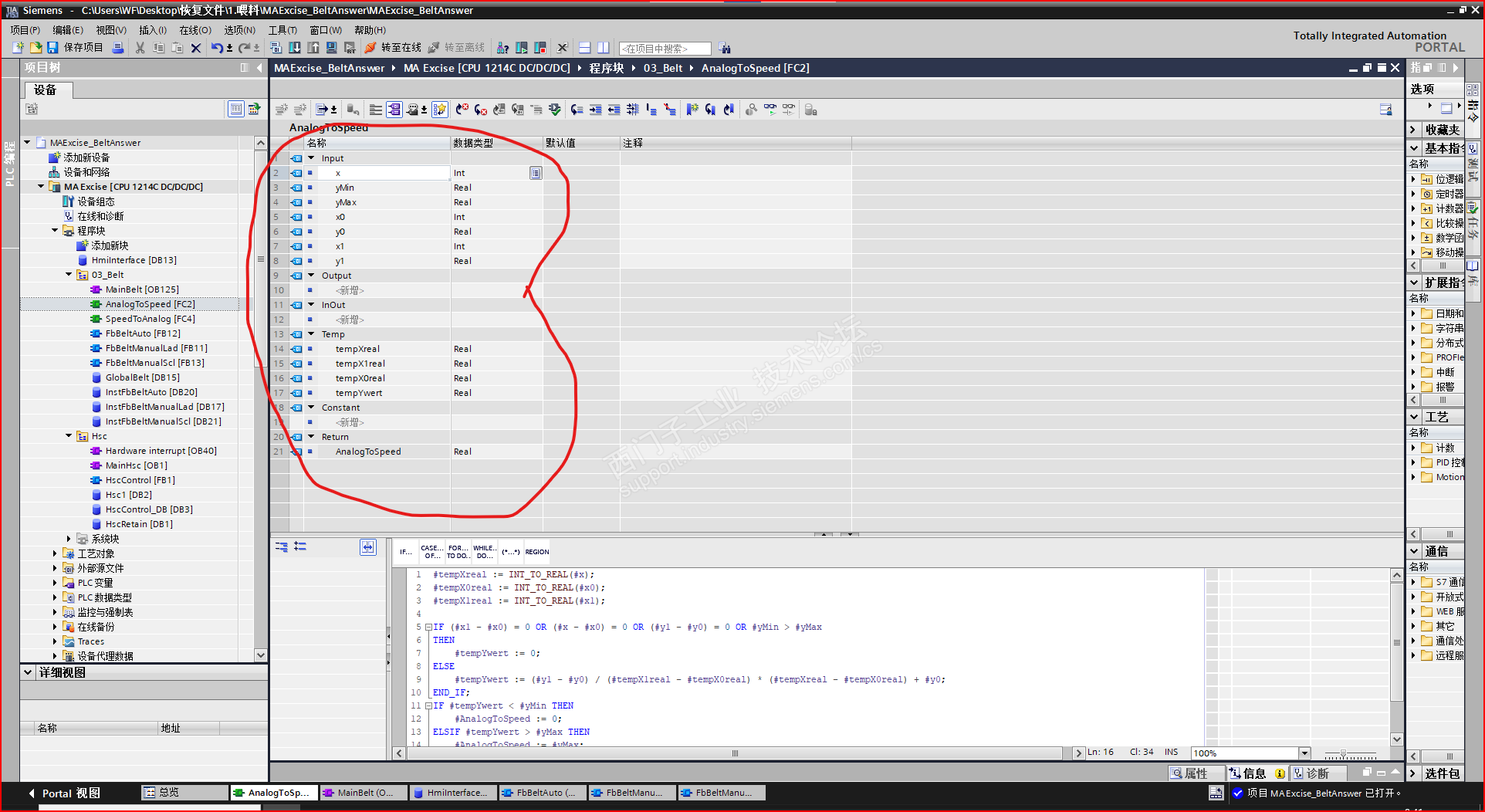This screenshot has width=1485, height=812.
Task: Click the start CPU icon
Action: 522,48
